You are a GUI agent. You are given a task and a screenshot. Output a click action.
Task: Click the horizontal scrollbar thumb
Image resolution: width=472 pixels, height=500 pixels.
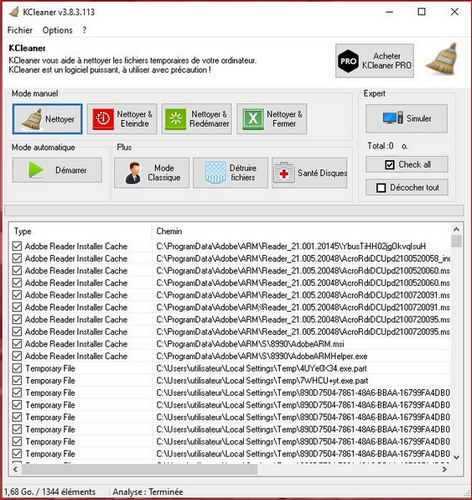(x=139, y=469)
